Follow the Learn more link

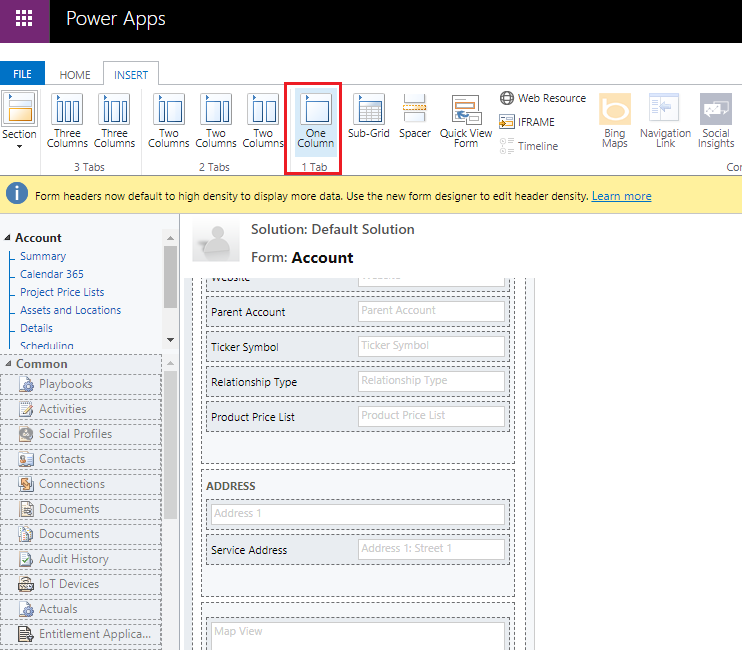pos(621,196)
